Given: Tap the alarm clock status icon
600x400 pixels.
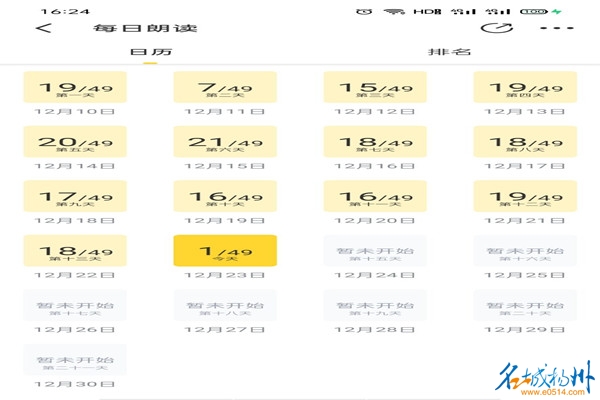Looking at the screenshot, I should point(364,11).
